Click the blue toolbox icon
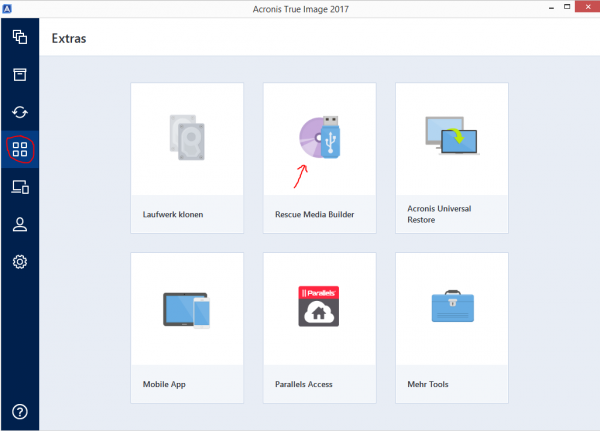 pyautogui.click(x=452, y=307)
